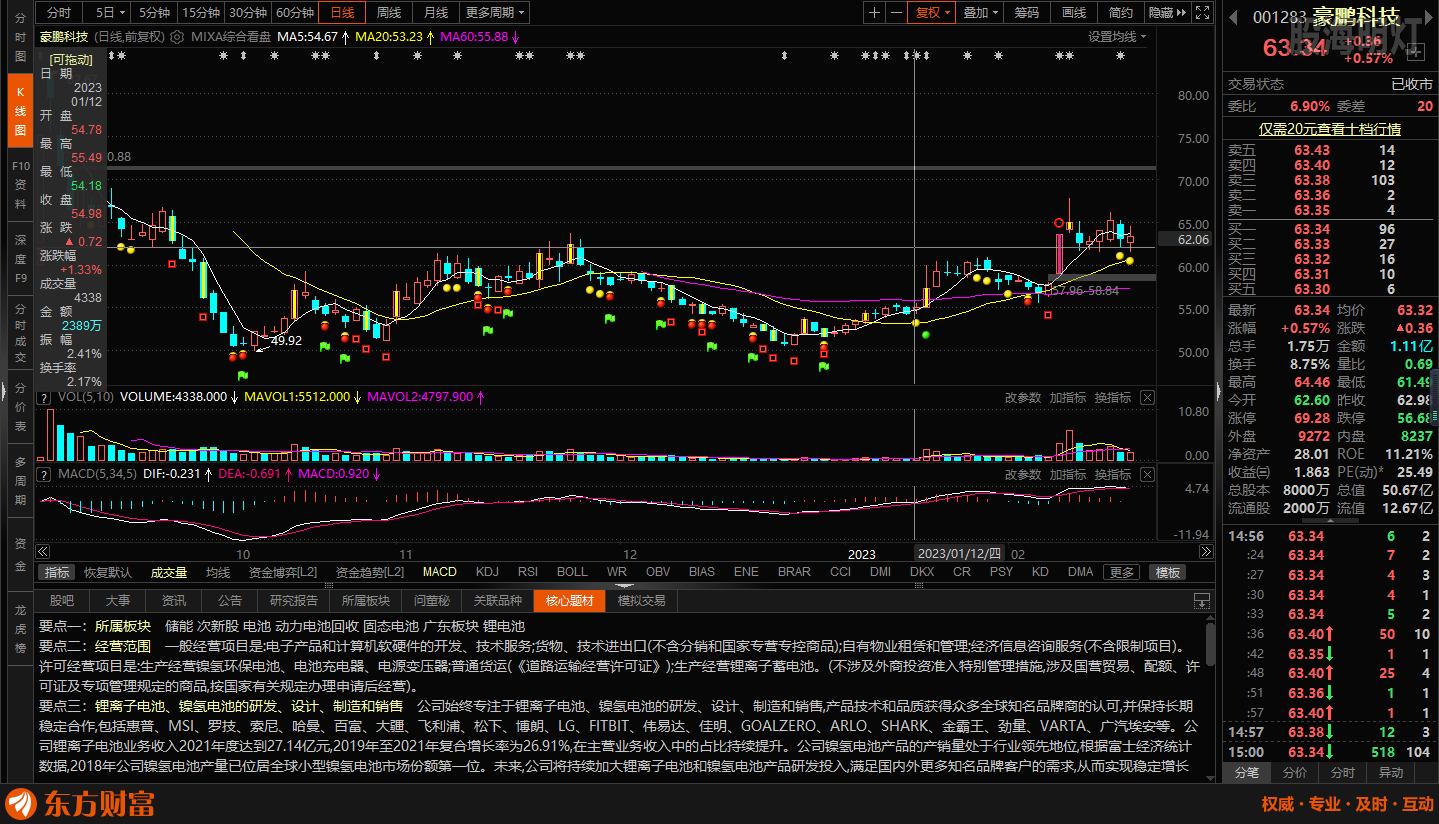
Task: Open 复权 adjustment dropdown
Action: [x=934, y=13]
